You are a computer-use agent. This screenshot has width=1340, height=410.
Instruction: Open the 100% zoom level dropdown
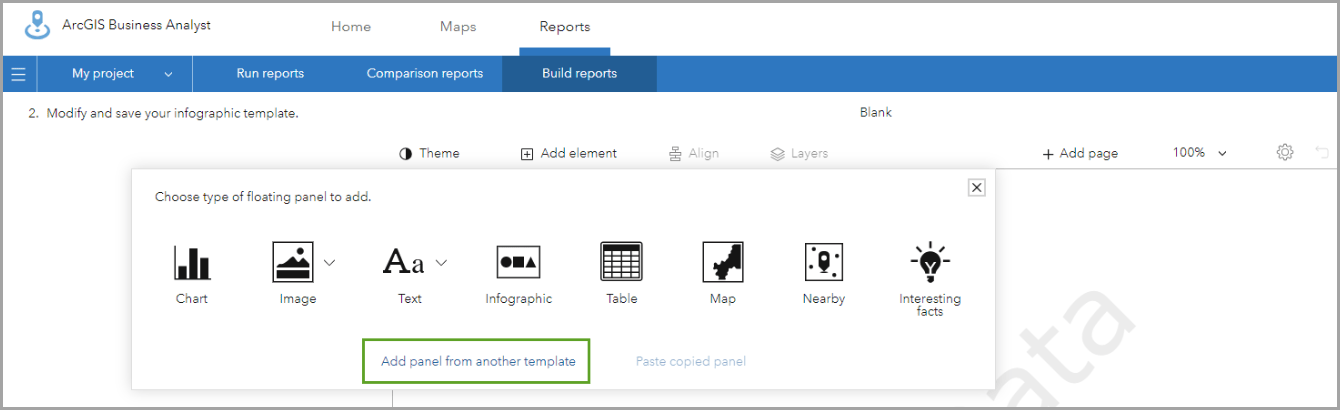1199,153
